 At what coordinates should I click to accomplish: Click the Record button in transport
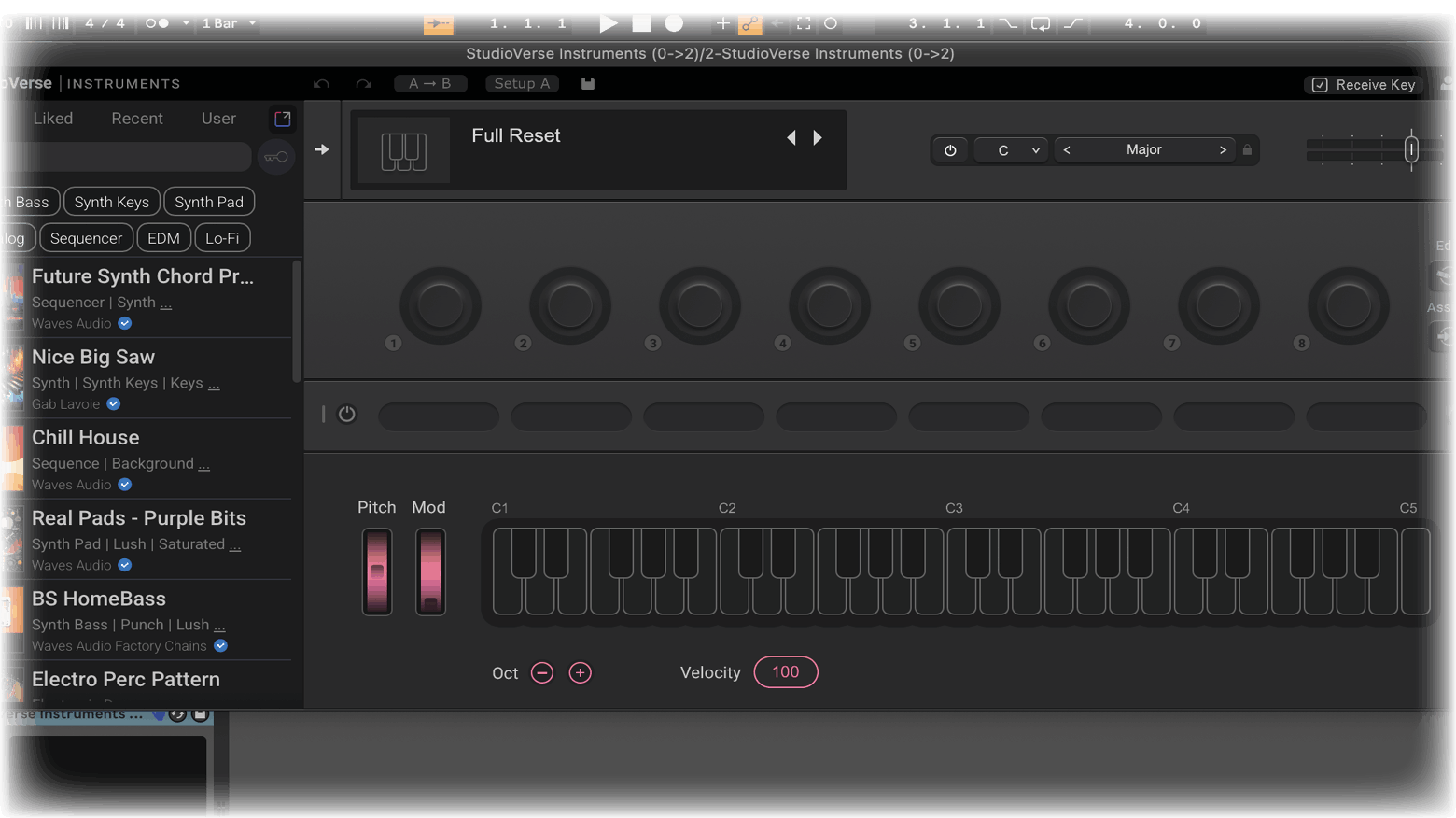[674, 23]
